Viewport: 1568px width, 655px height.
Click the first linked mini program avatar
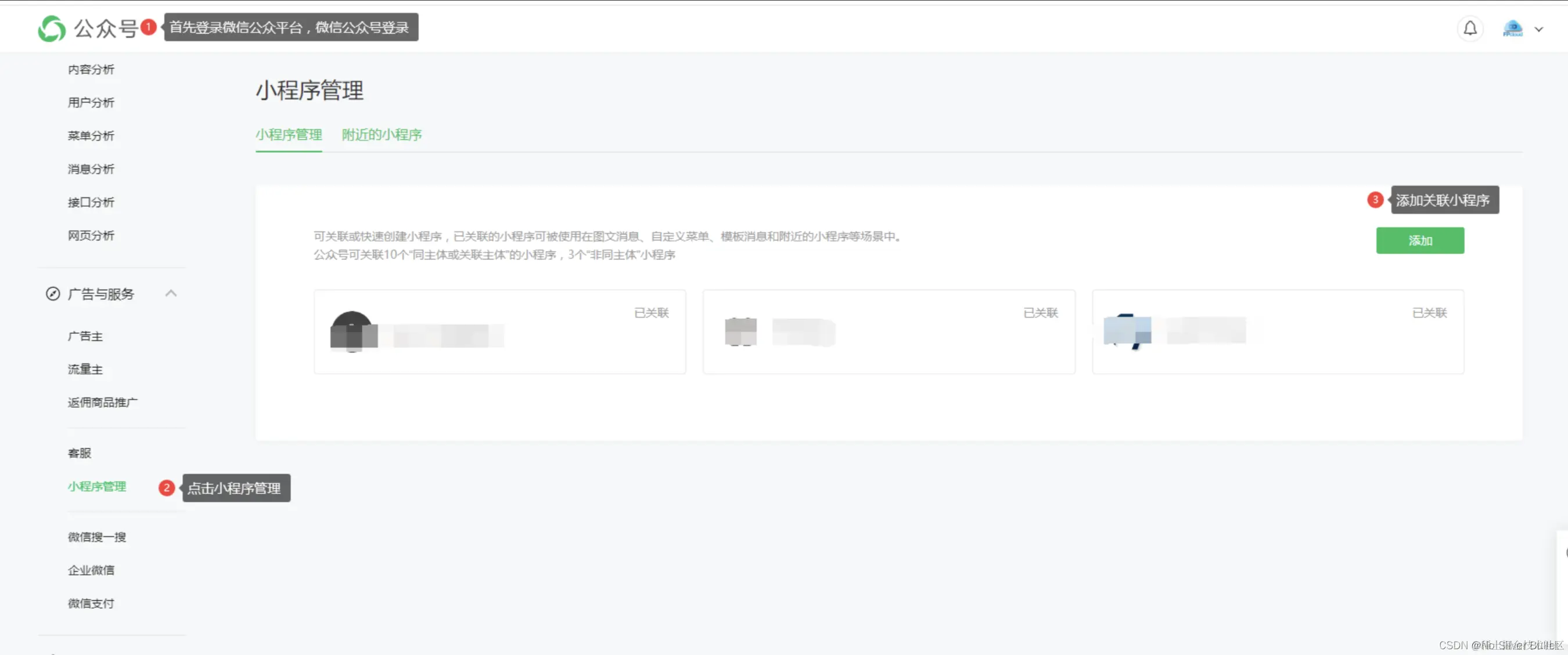353,332
